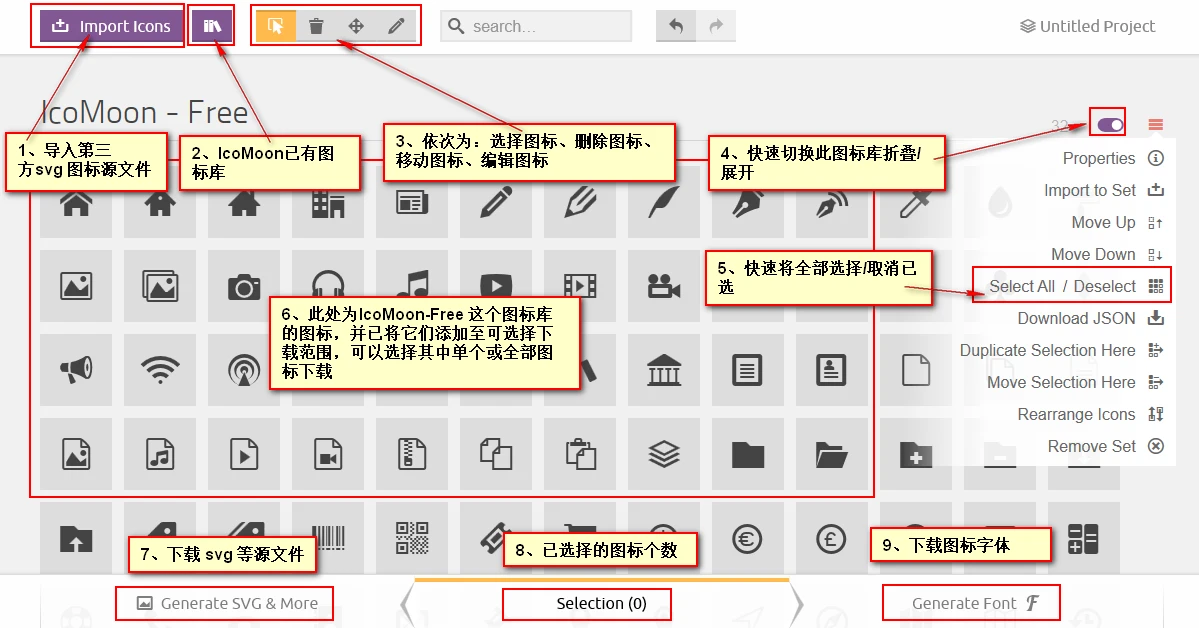This screenshot has height=628, width=1199.
Task: Choose Remove Set
Action: click(x=1106, y=447)
